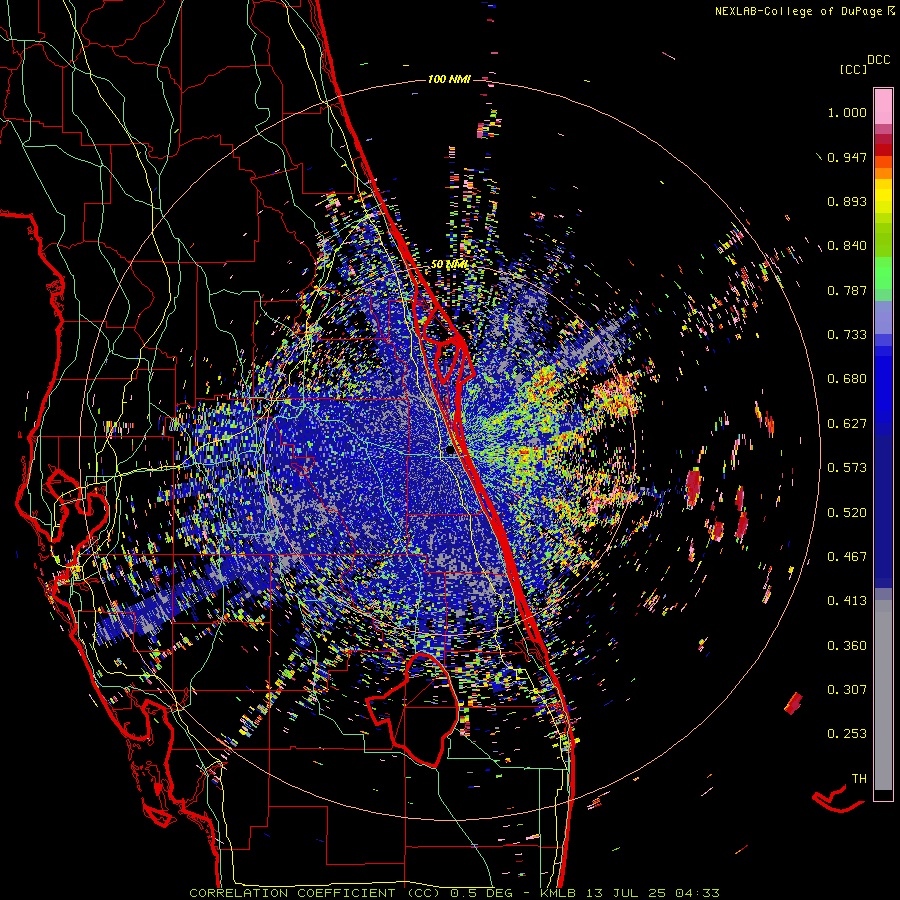Screen dimensions: 900x900
Task: Select the 0.733 legend value
Action: pos(847,335)
